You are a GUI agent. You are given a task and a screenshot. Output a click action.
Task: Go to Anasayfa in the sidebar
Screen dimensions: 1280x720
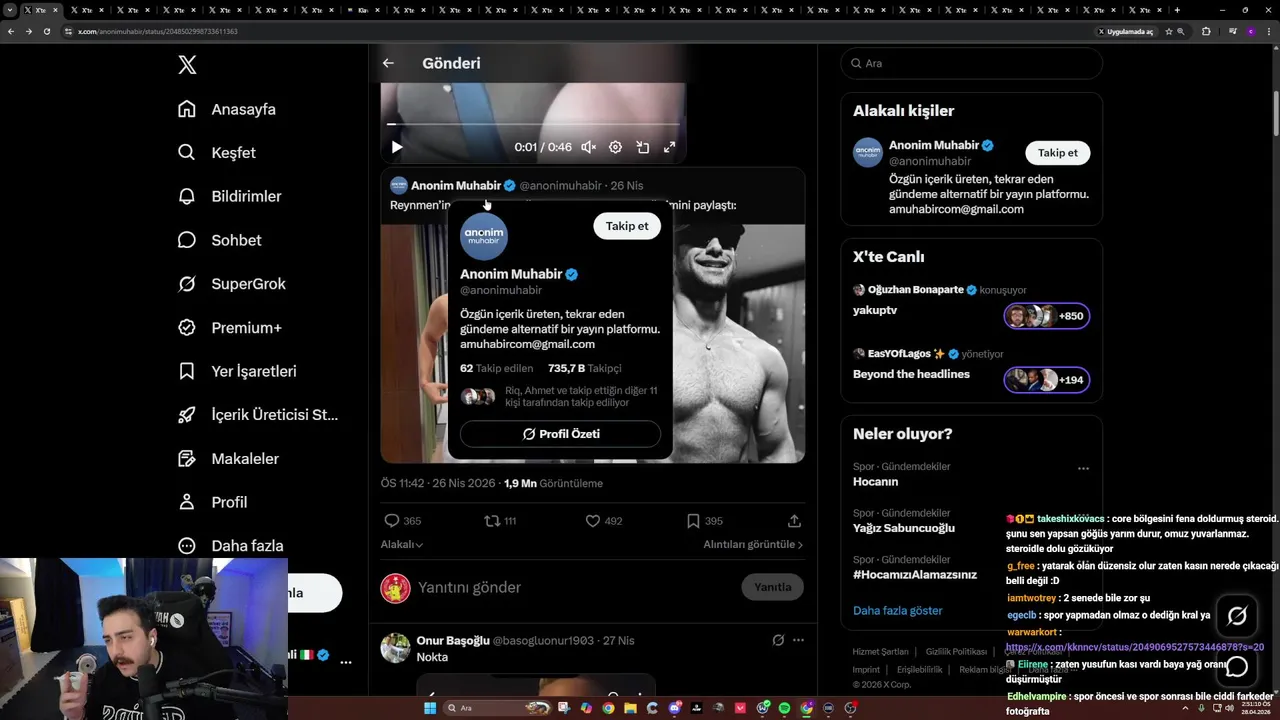tap(226, 109)
